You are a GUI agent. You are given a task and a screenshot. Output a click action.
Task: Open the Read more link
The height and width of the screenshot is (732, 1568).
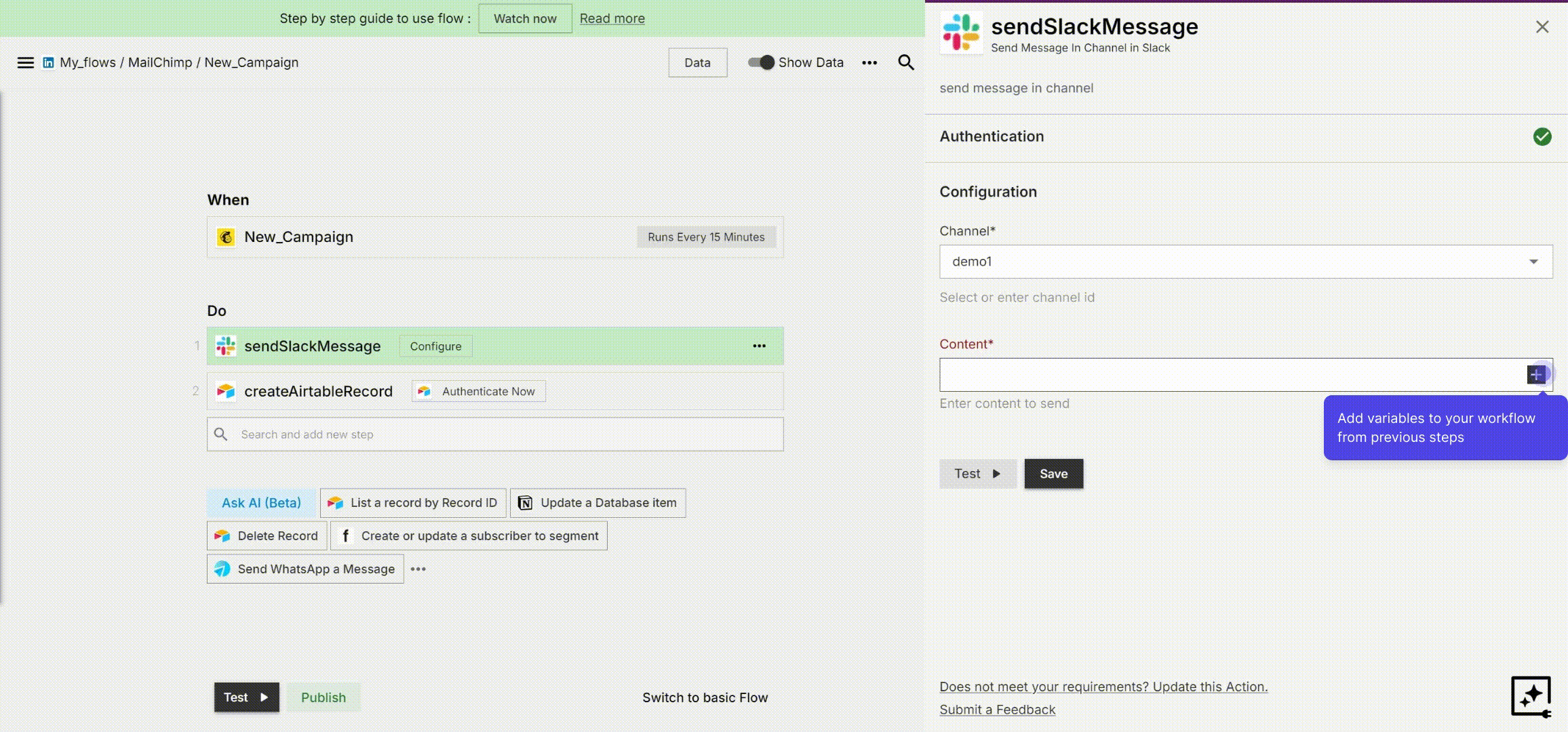click(612, 18)
